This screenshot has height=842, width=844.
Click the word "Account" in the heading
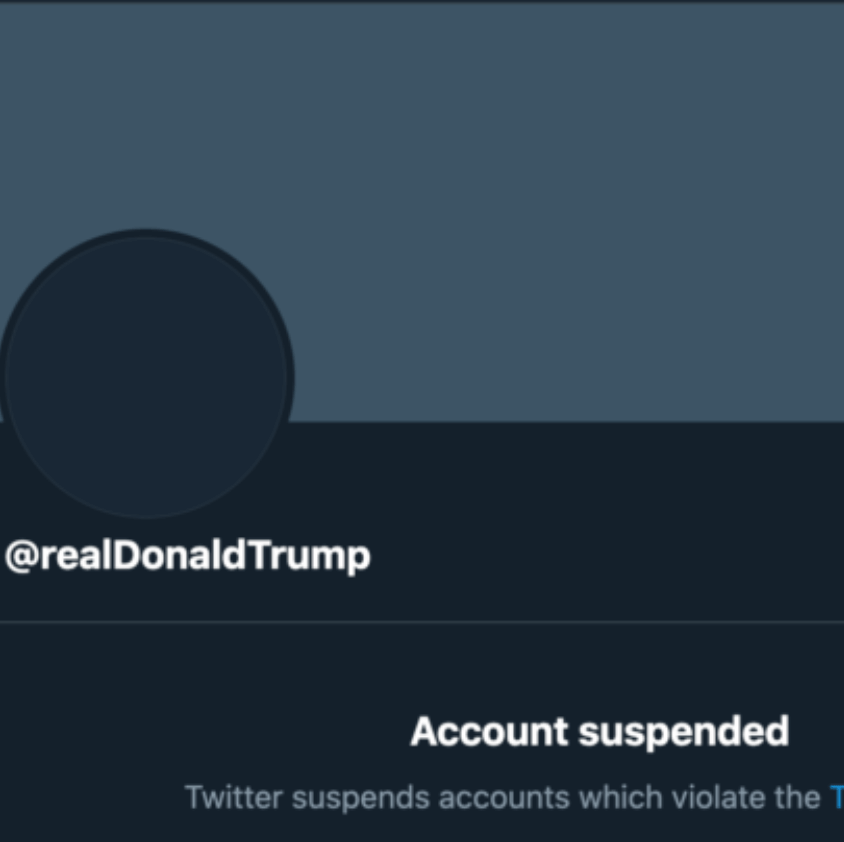coord(489,732)
